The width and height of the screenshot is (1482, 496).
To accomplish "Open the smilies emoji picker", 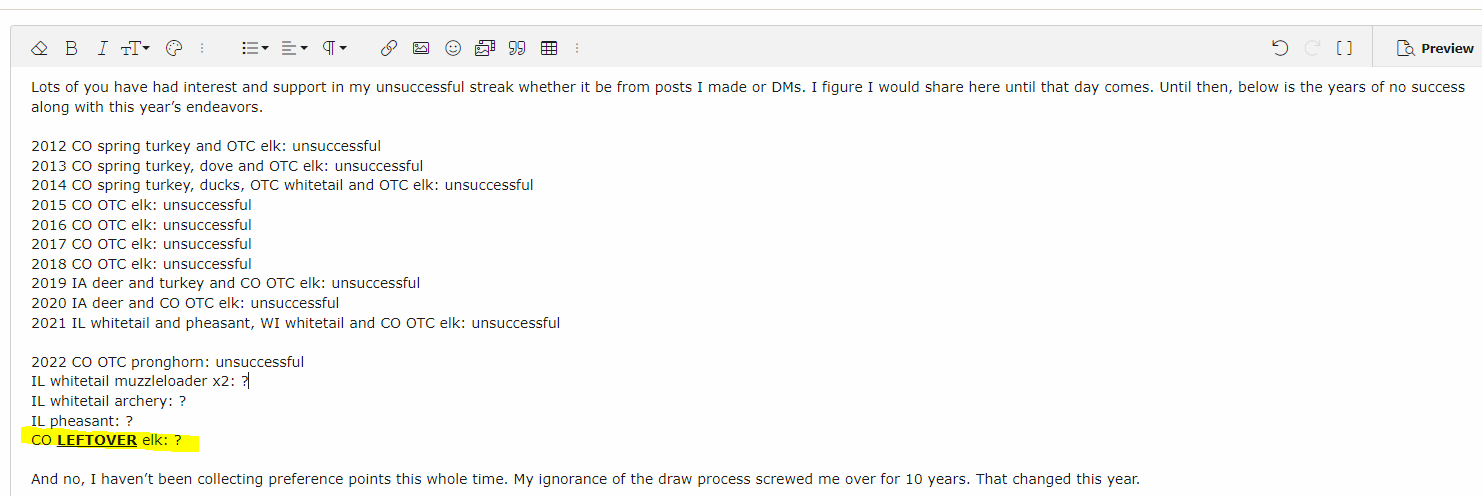I will click(x=453, y=48).
